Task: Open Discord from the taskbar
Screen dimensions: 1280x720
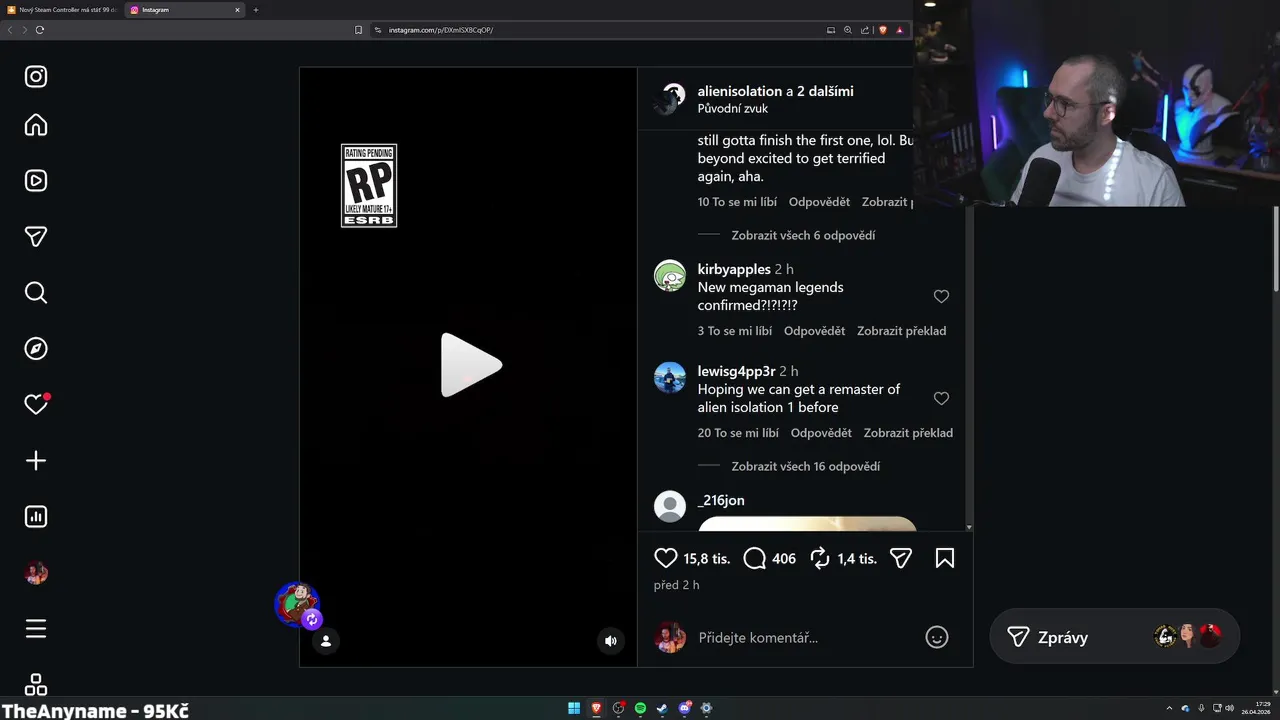Action: [x=685, y=708]
